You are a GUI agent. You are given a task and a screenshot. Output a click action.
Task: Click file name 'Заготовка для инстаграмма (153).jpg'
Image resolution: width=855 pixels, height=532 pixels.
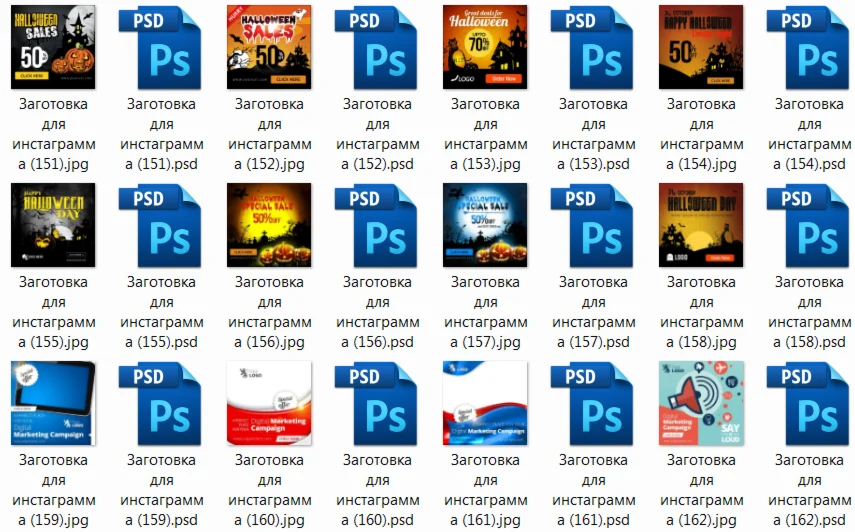pyautogui.click(x=485, y=134)
